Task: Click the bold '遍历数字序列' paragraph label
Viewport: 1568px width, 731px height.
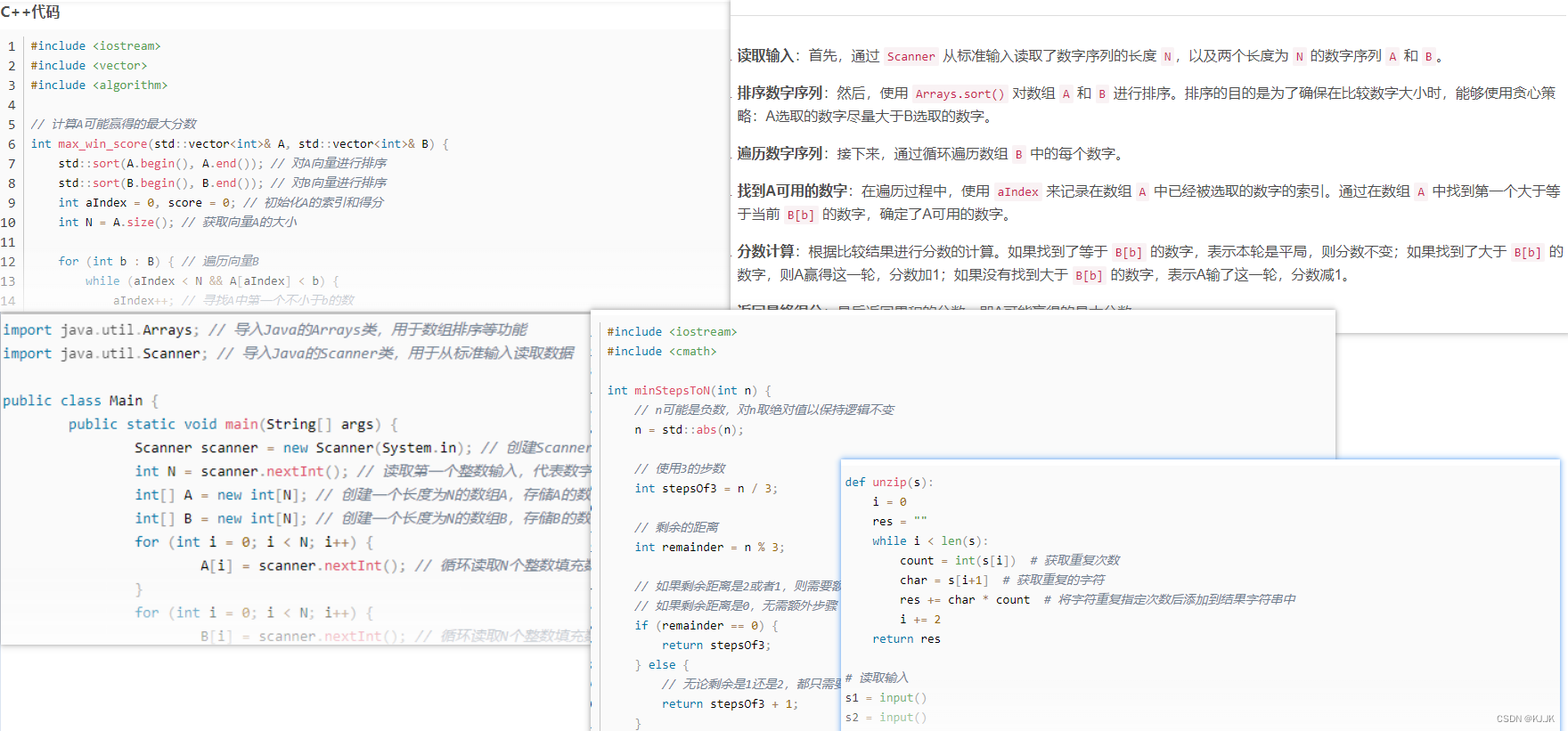Action: tap(780, 153)
